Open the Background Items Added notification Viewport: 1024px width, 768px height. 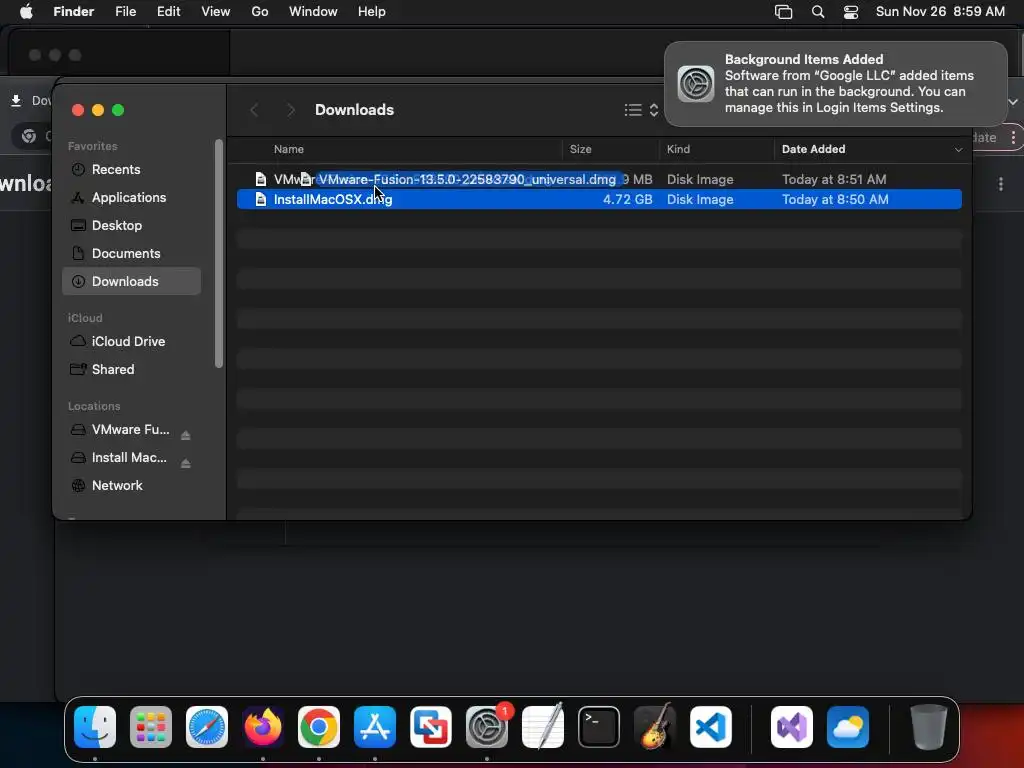point(836,84)
